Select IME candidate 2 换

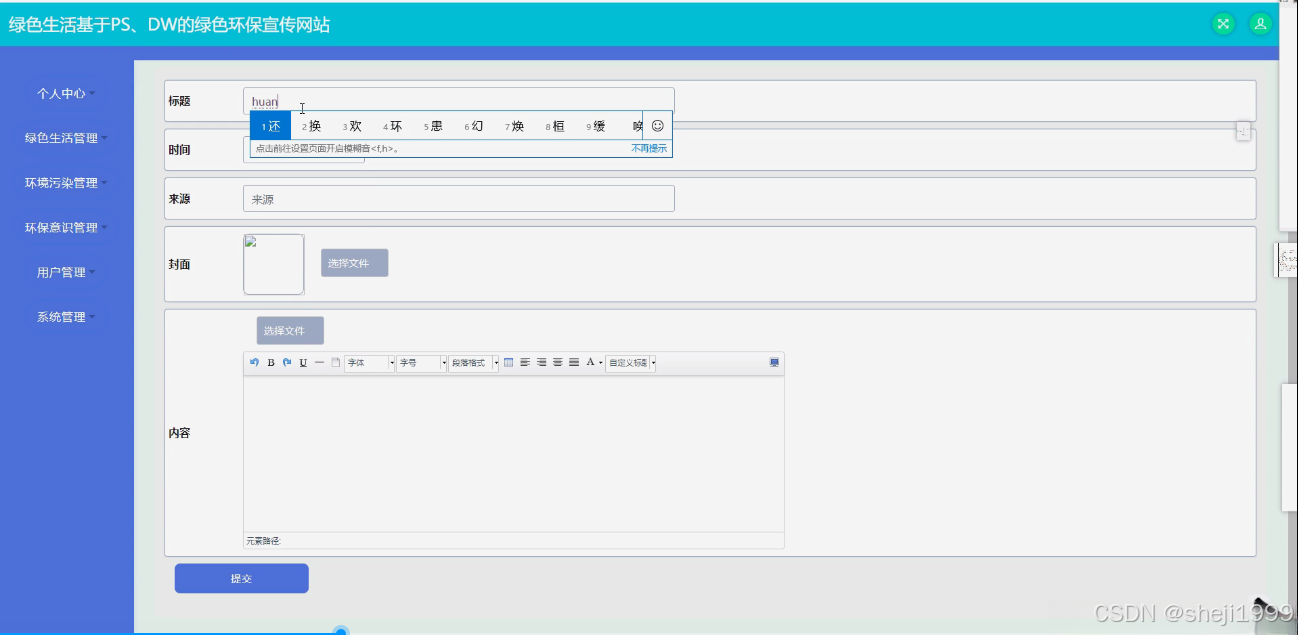click(312, 126)
